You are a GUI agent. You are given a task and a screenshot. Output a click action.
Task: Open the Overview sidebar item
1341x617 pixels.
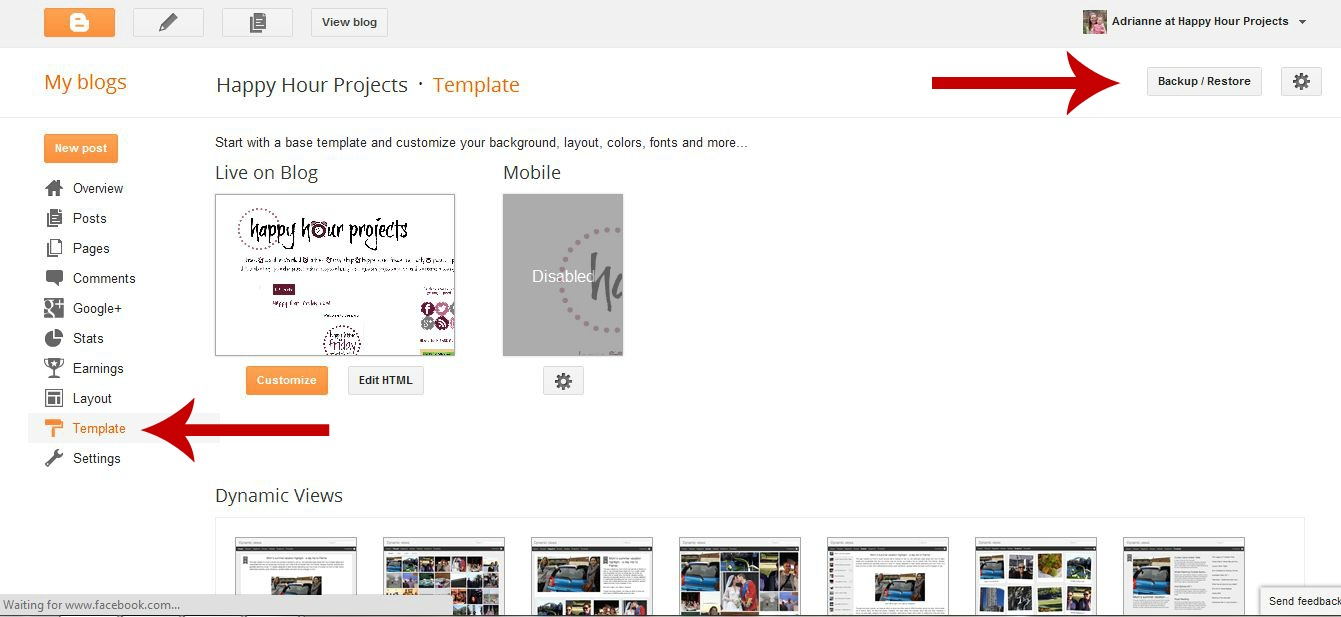[x=98, y=188]
